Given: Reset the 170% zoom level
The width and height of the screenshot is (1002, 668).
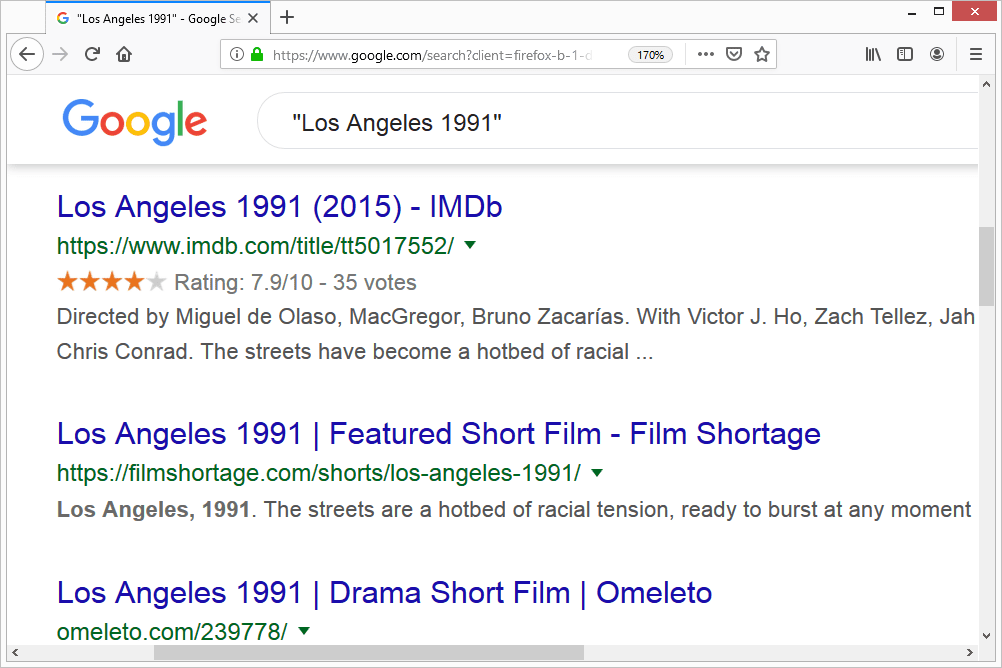Looking at the screenshot, I should click(650, 55).
